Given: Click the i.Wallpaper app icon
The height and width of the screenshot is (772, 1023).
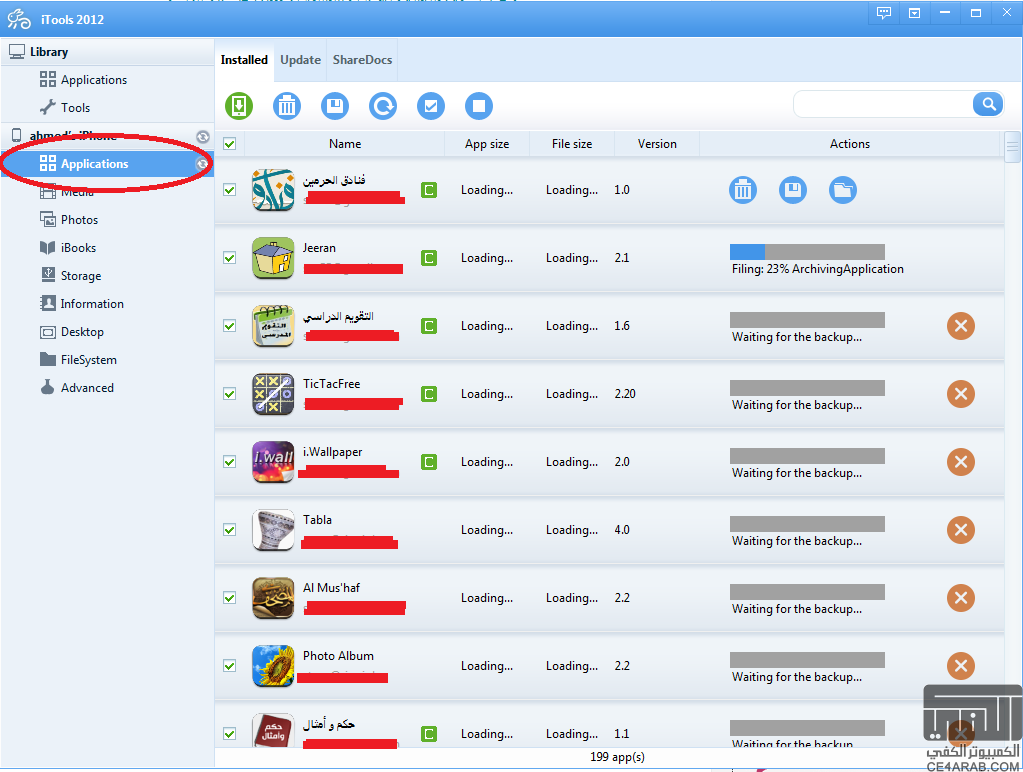Looking at the screenshot, I should tap(273, 462).
